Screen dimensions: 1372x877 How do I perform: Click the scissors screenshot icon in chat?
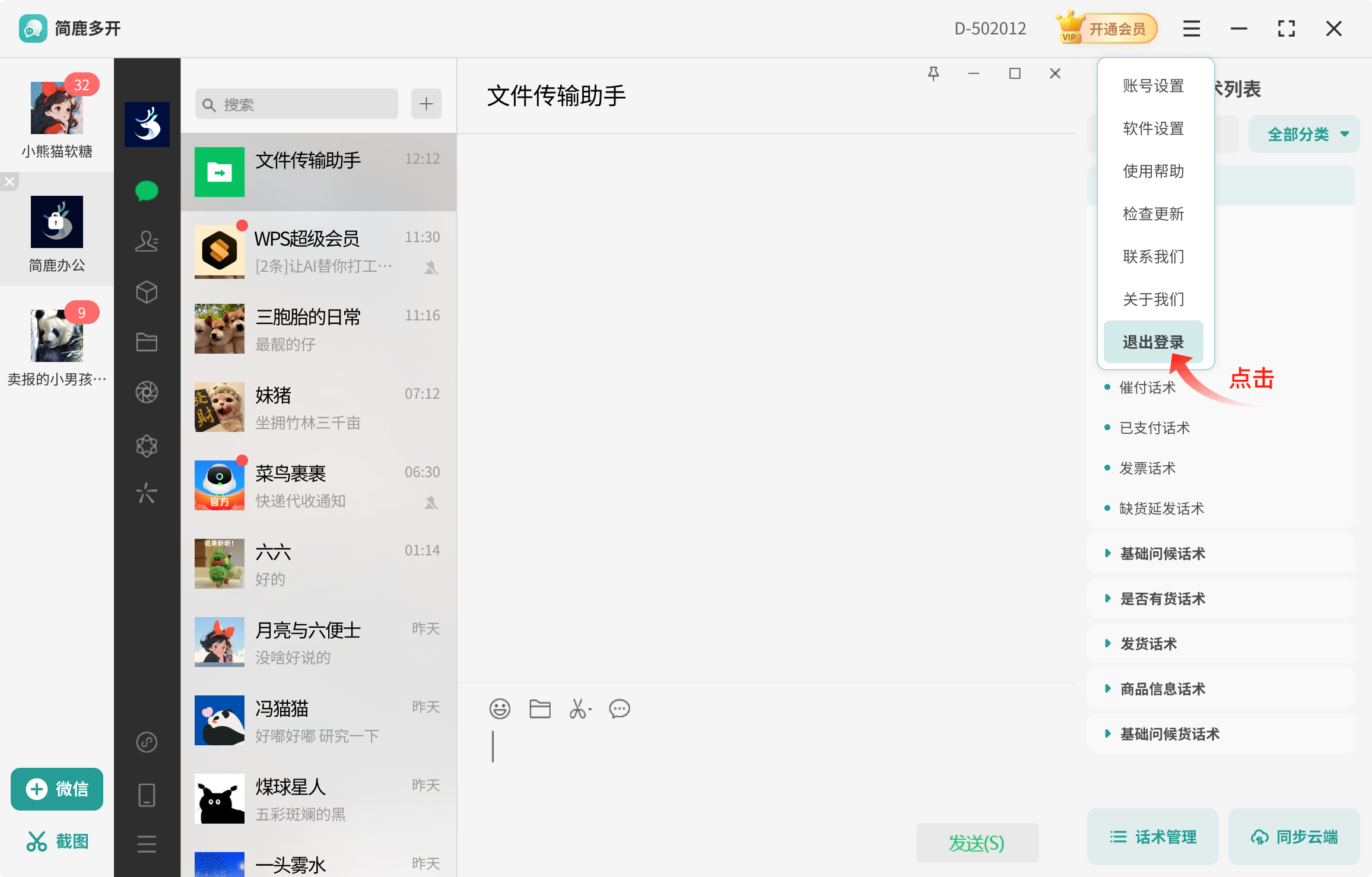click(579, 708)
